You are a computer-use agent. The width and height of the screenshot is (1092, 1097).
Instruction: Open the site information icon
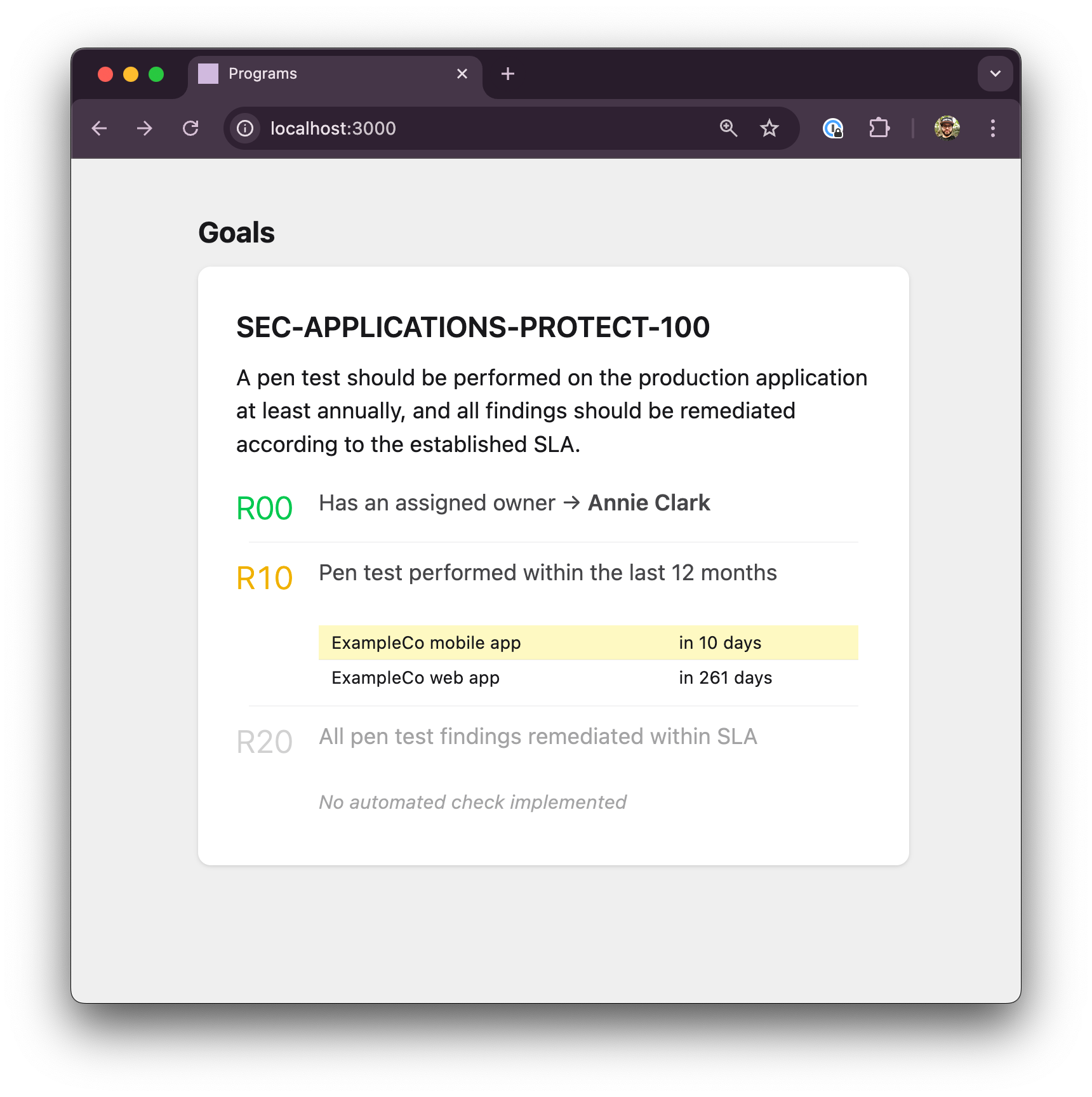point(245,129)
